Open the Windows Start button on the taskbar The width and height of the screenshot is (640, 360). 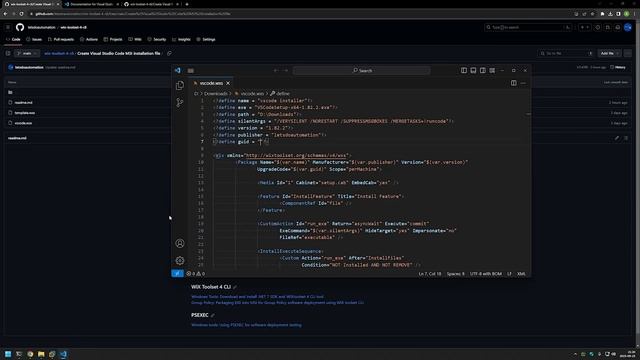8,354
